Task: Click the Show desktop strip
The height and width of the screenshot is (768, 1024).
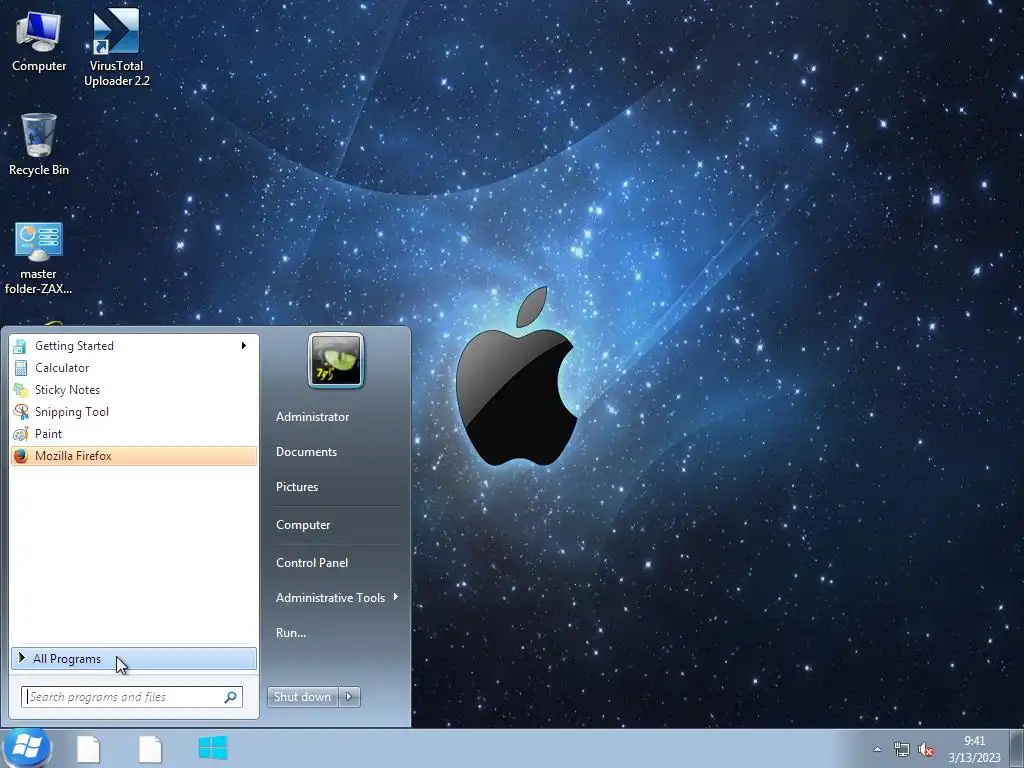Action: [1017, 748]
